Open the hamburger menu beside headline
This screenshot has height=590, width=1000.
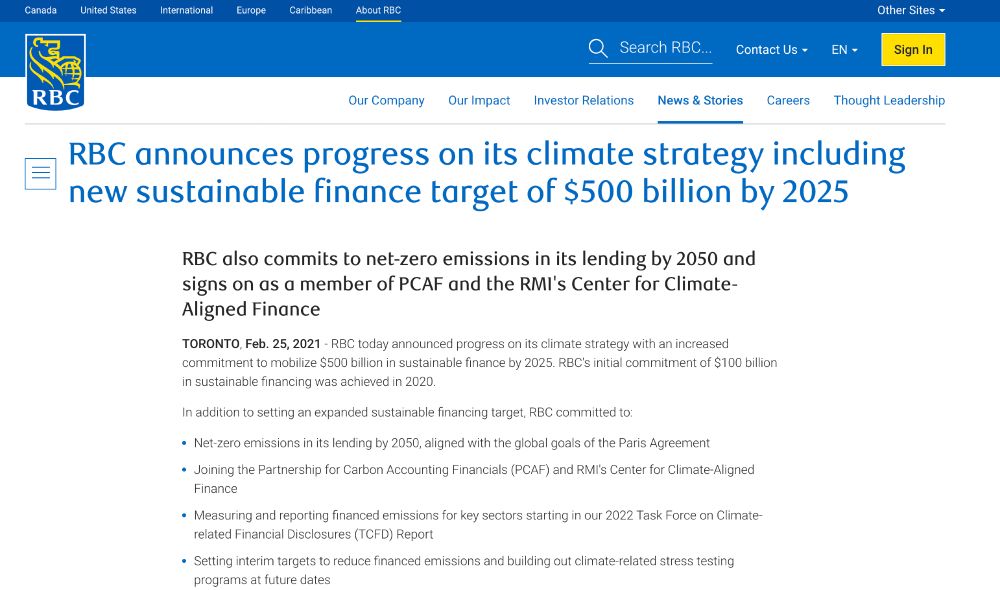(41, 173)
